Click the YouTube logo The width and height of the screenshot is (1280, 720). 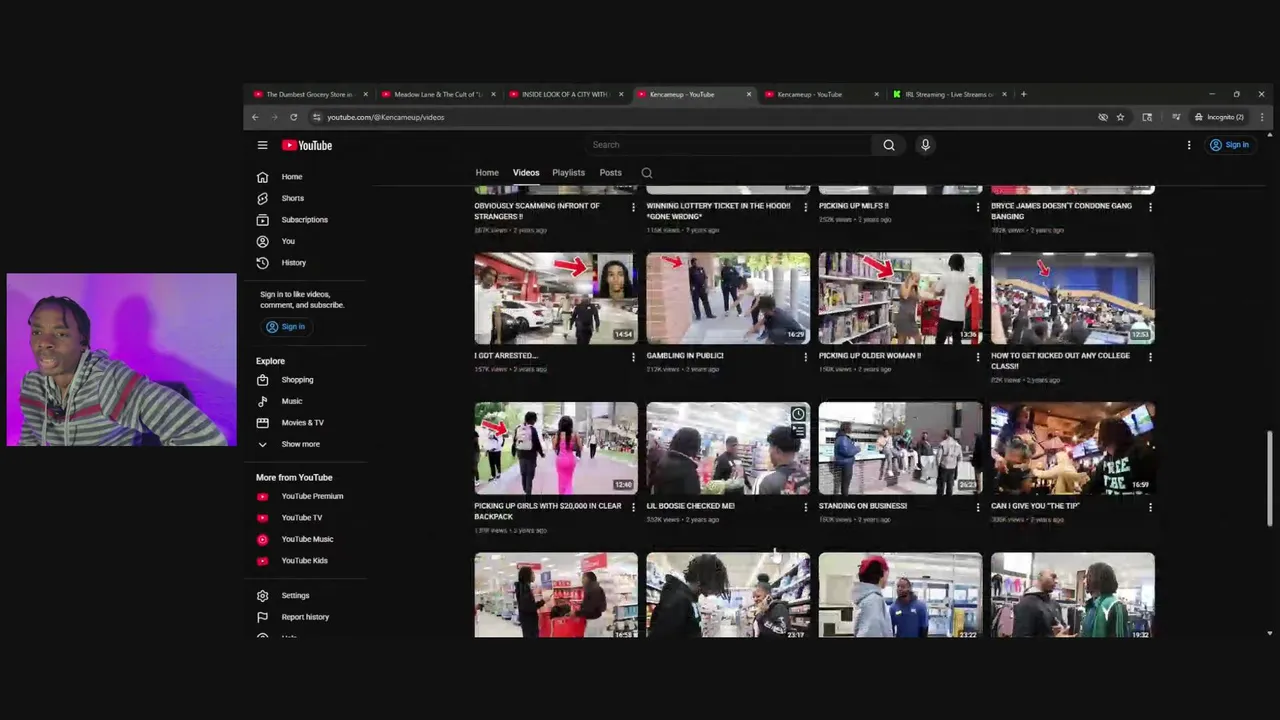coord(306,145)
